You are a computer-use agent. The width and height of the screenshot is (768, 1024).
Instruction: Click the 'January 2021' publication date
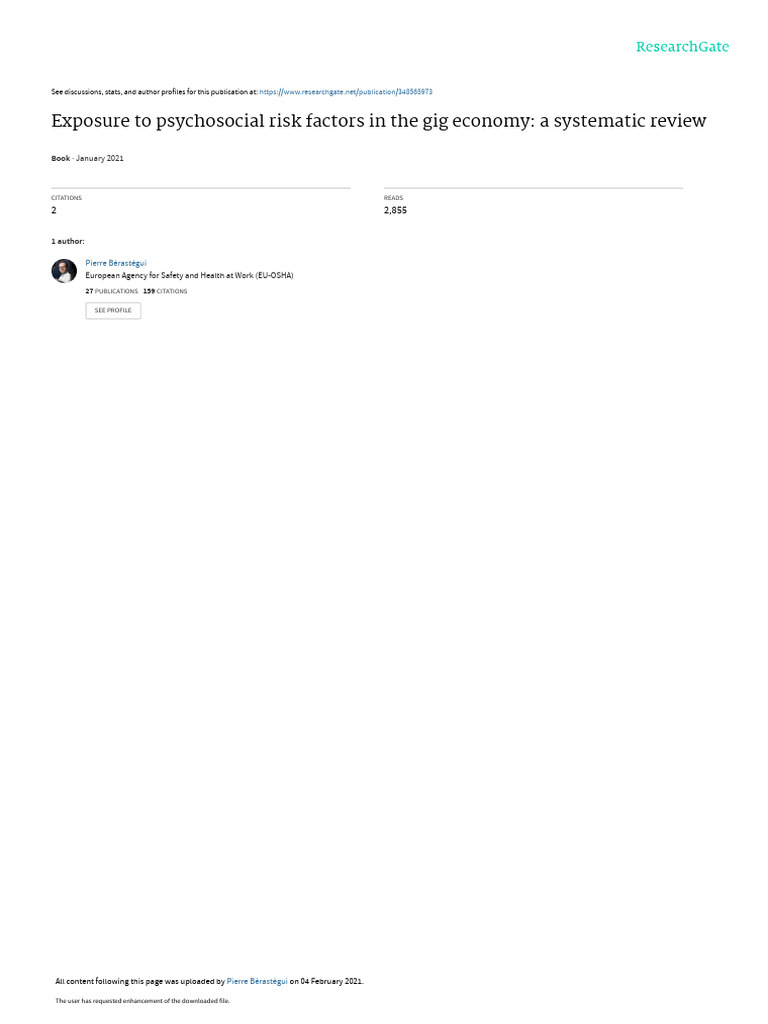(x=100, y=158)
